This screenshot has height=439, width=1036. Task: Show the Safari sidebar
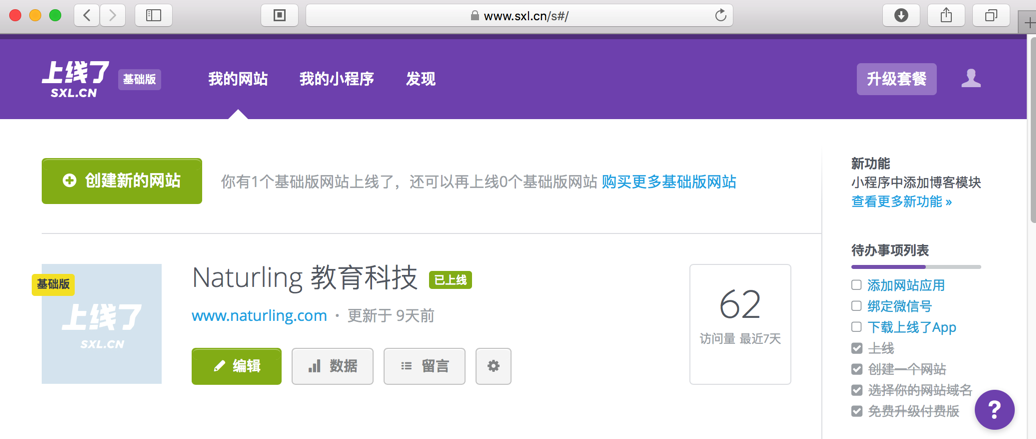[153, 15]
